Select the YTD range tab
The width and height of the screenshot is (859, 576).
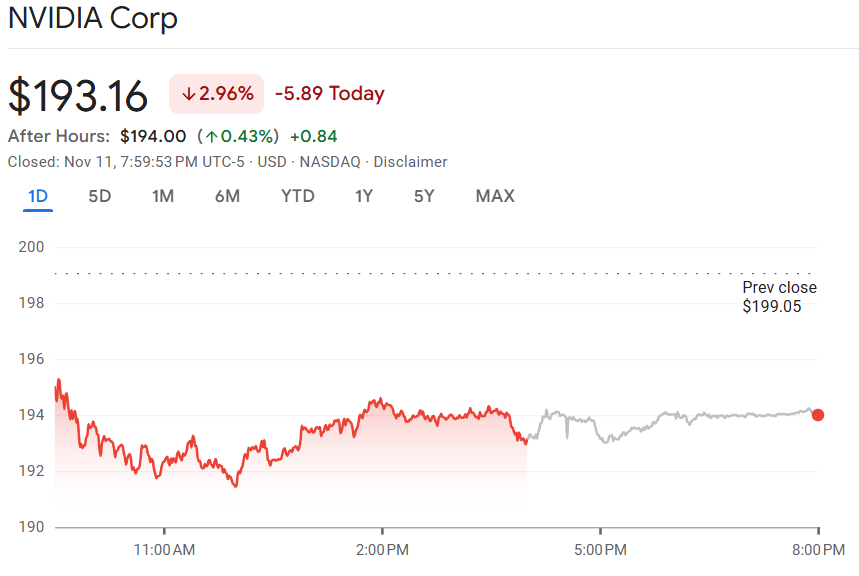[297, 196]
